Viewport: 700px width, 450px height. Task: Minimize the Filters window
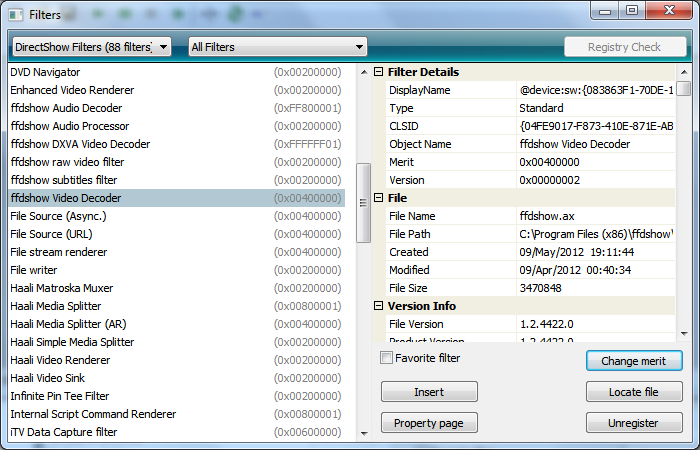[x=605, y=10]
